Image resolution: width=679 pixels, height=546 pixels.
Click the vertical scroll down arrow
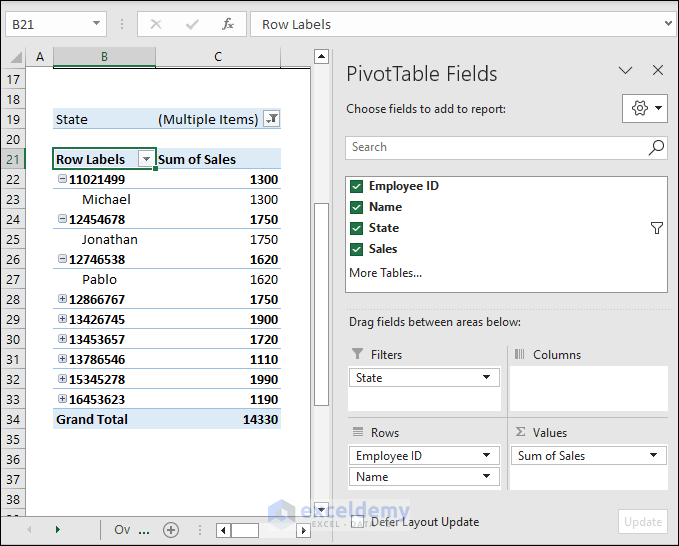(321, 509)
